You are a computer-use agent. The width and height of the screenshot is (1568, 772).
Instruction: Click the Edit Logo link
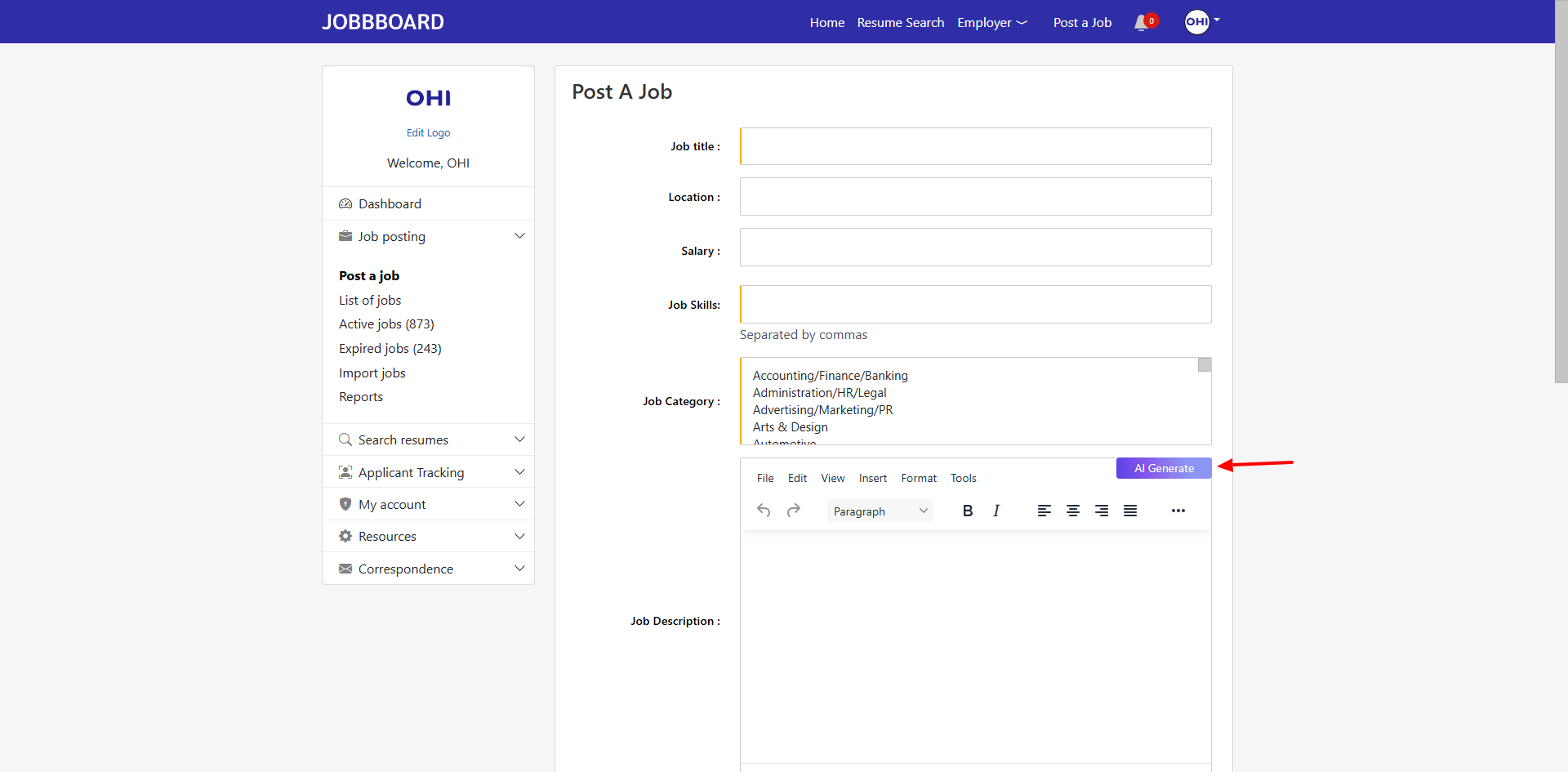point(428,132)
